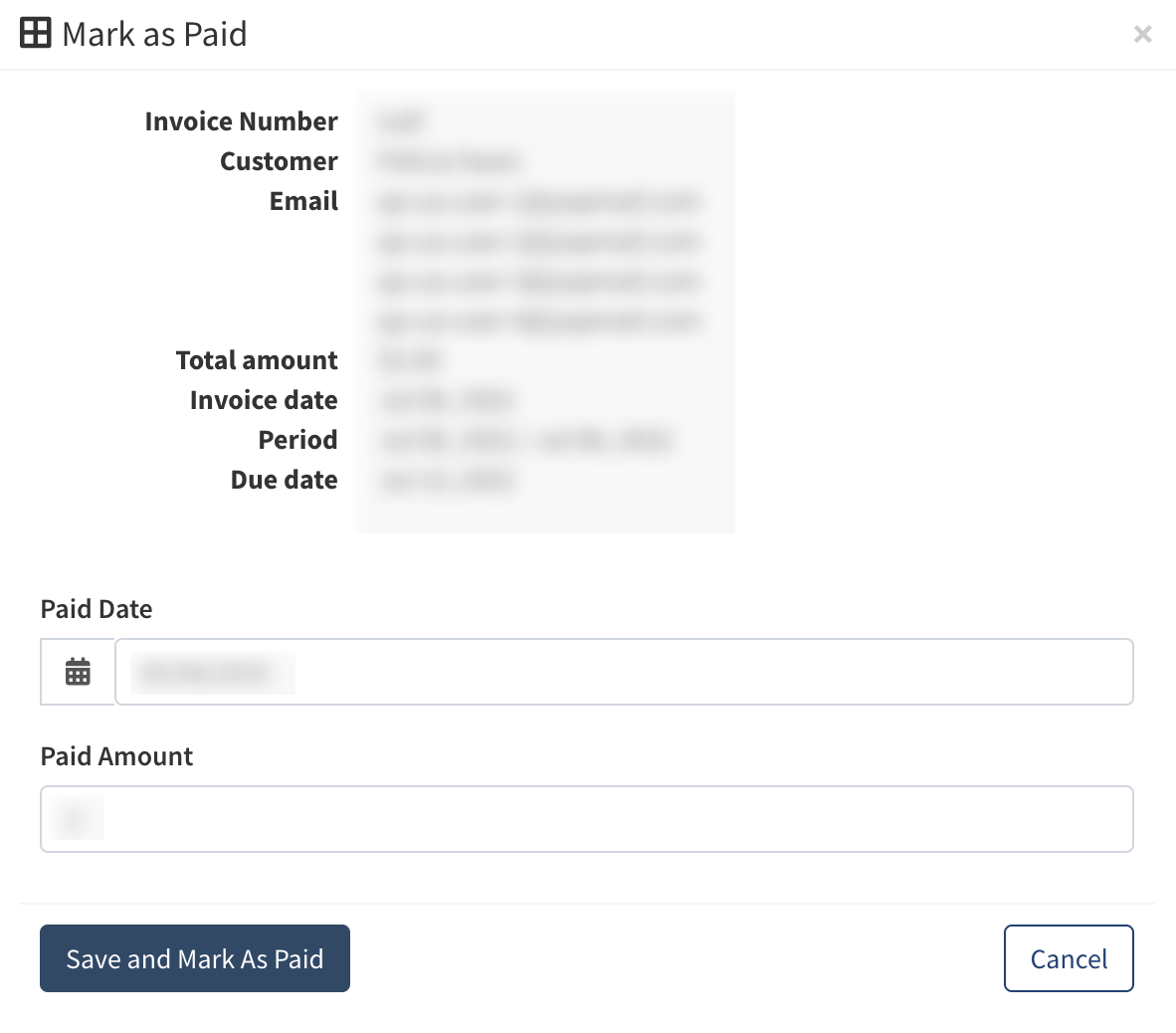The height and width of the screenshot is (1033, 1176).
Task: Click the Customer label
Action: (x=280, y=161)
